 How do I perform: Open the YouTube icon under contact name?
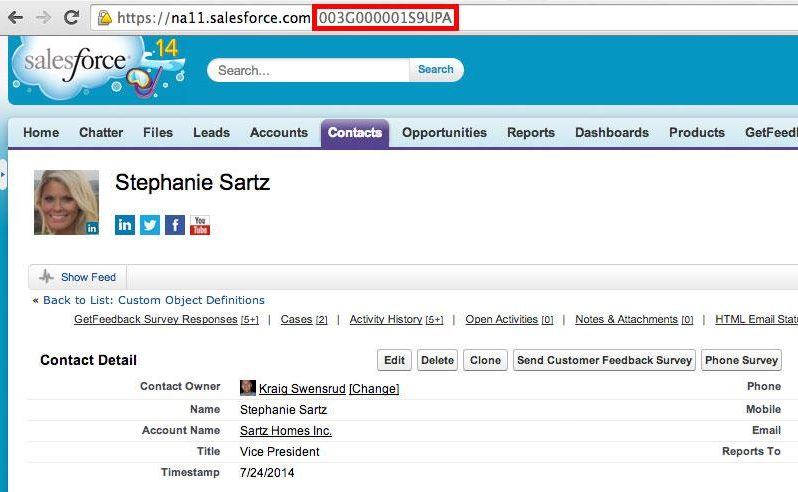pyautogui.click(x=200, y=225)
